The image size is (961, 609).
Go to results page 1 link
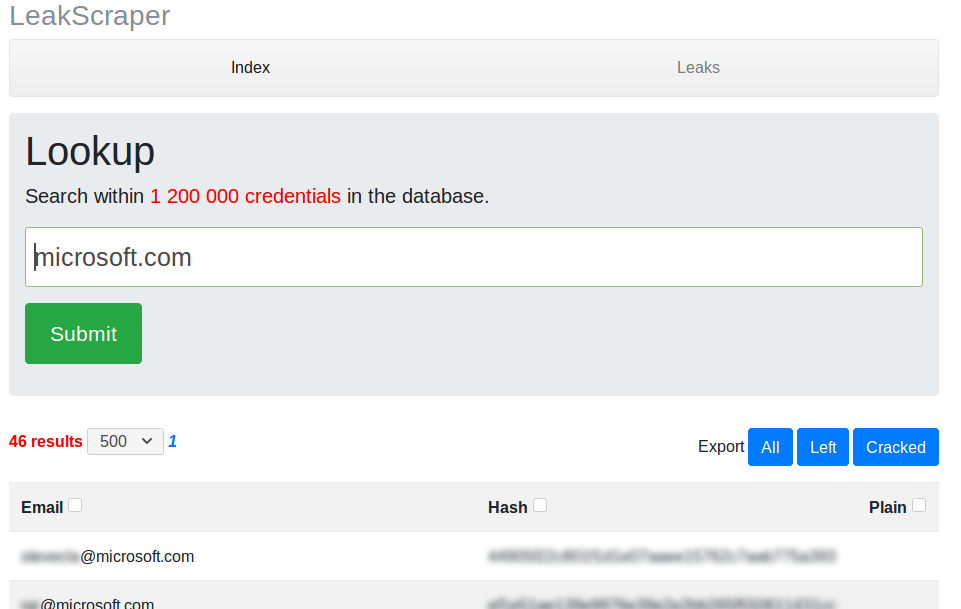[172, 441]
